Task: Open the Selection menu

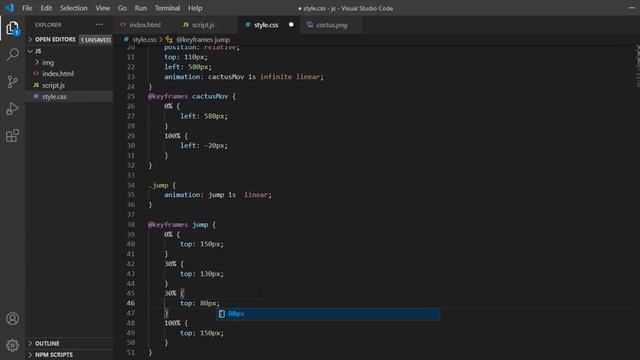Action: 73,8
